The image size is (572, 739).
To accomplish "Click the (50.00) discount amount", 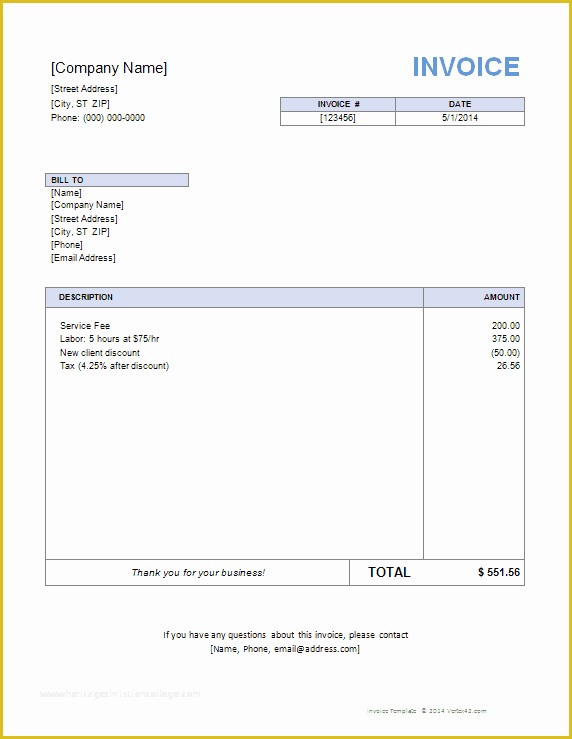I will click(506, 353).
